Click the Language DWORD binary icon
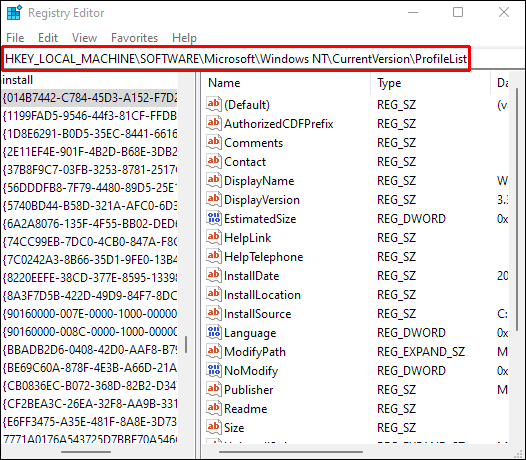The image size is (526, 460). [x=214, y=333]
